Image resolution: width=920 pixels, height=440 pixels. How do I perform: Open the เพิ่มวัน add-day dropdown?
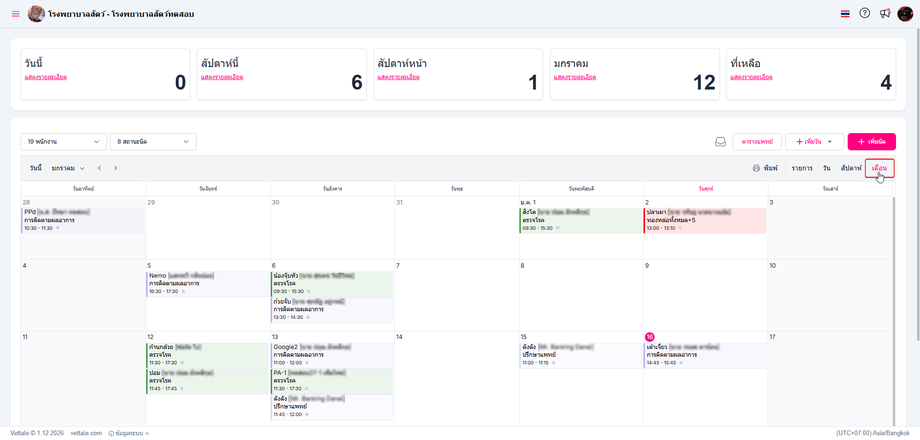click(x=814, y=142)
